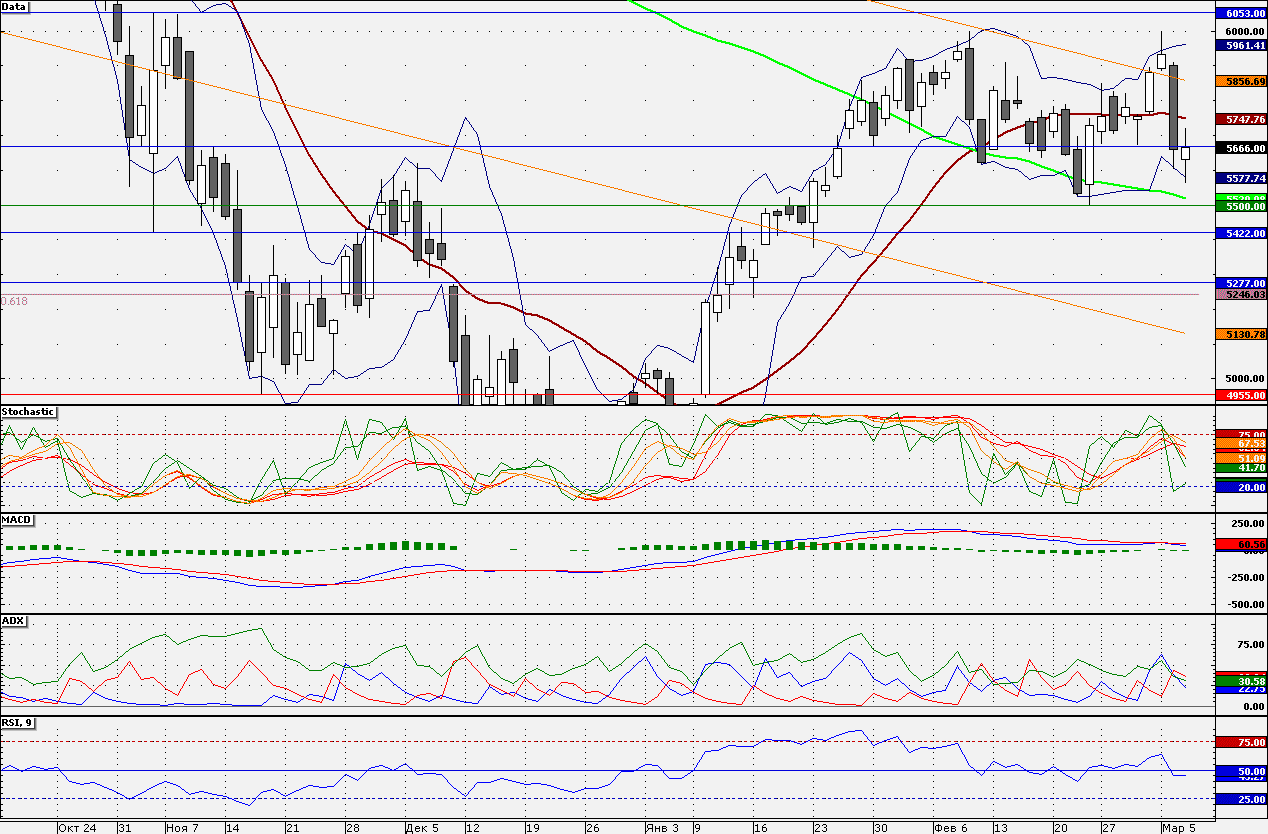Select the '23' date tick on time axis
1268x834 pixels.
pos(821,828)
